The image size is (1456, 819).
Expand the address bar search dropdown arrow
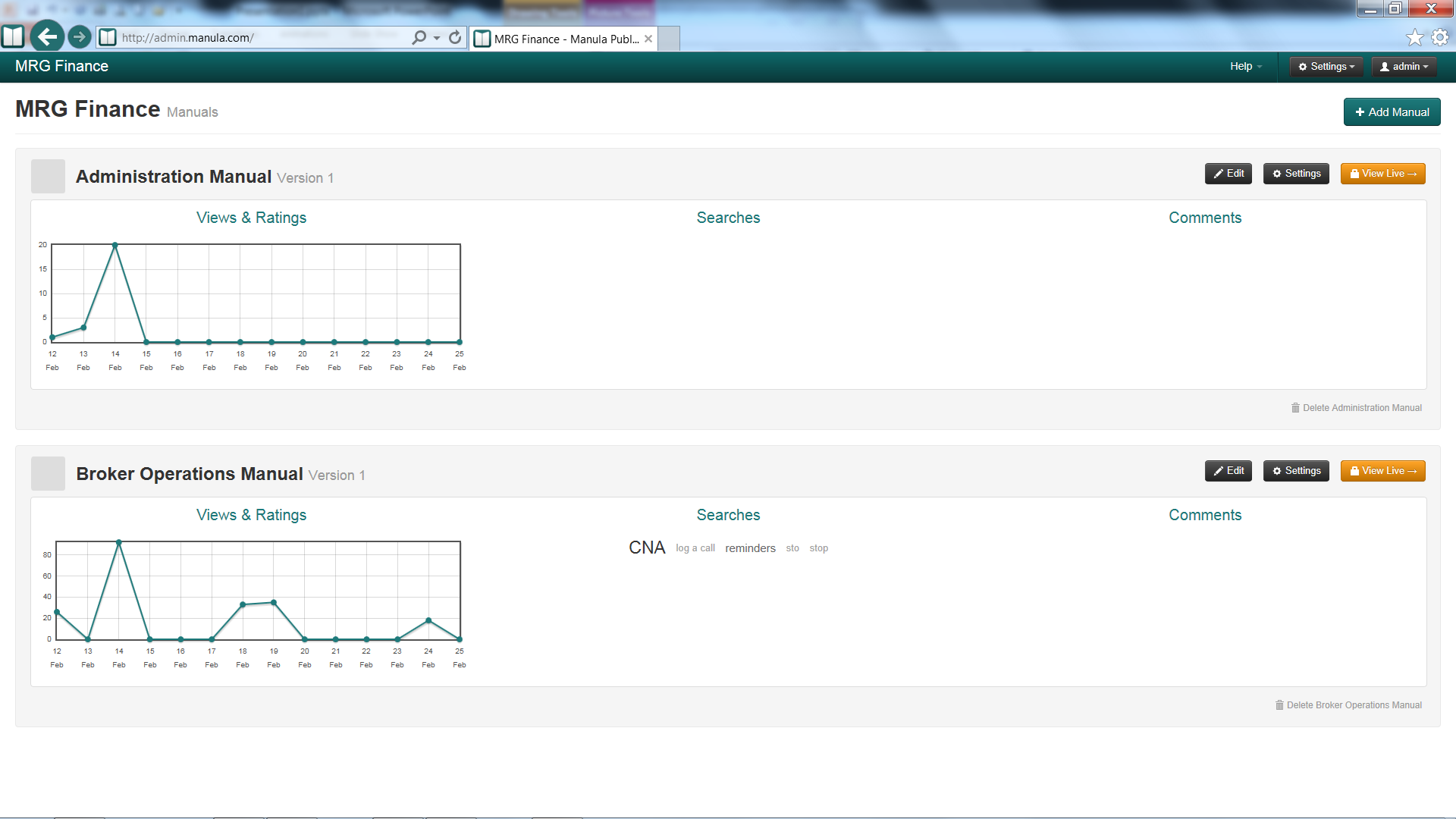[437, 38]
